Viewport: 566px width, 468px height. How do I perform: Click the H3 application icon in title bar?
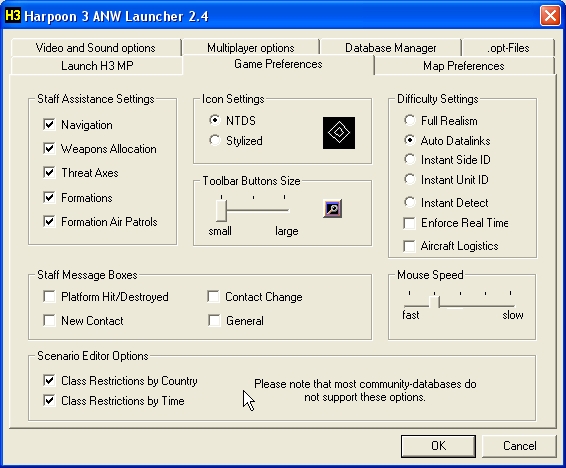13,16
